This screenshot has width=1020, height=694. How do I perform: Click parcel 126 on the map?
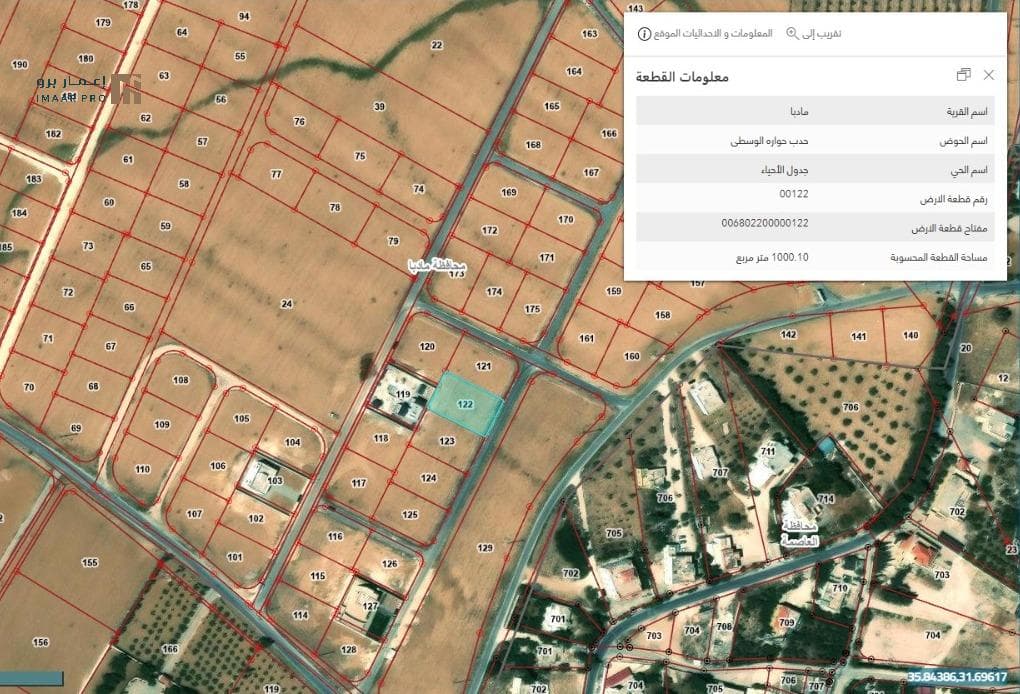[x=390, y=564]
